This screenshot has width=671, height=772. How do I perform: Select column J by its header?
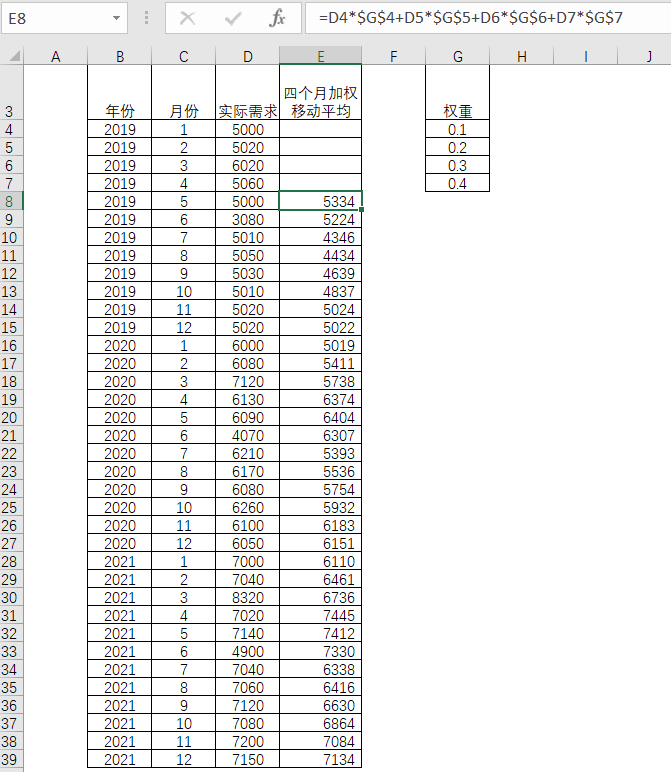[649, 57]
